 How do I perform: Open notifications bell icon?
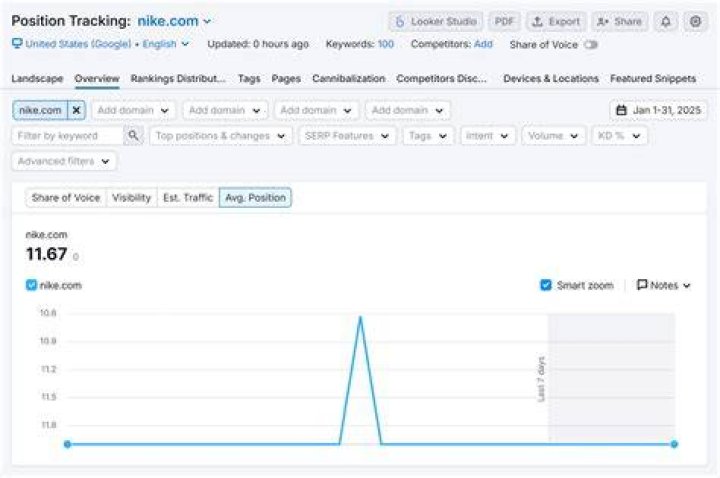tap(665, 22)
